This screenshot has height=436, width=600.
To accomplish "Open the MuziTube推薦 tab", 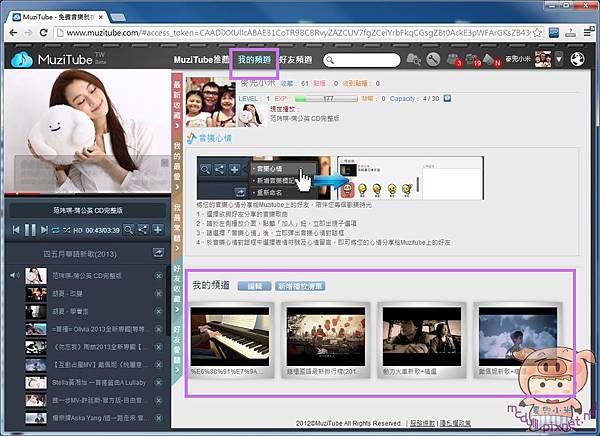I will (201, 60).
